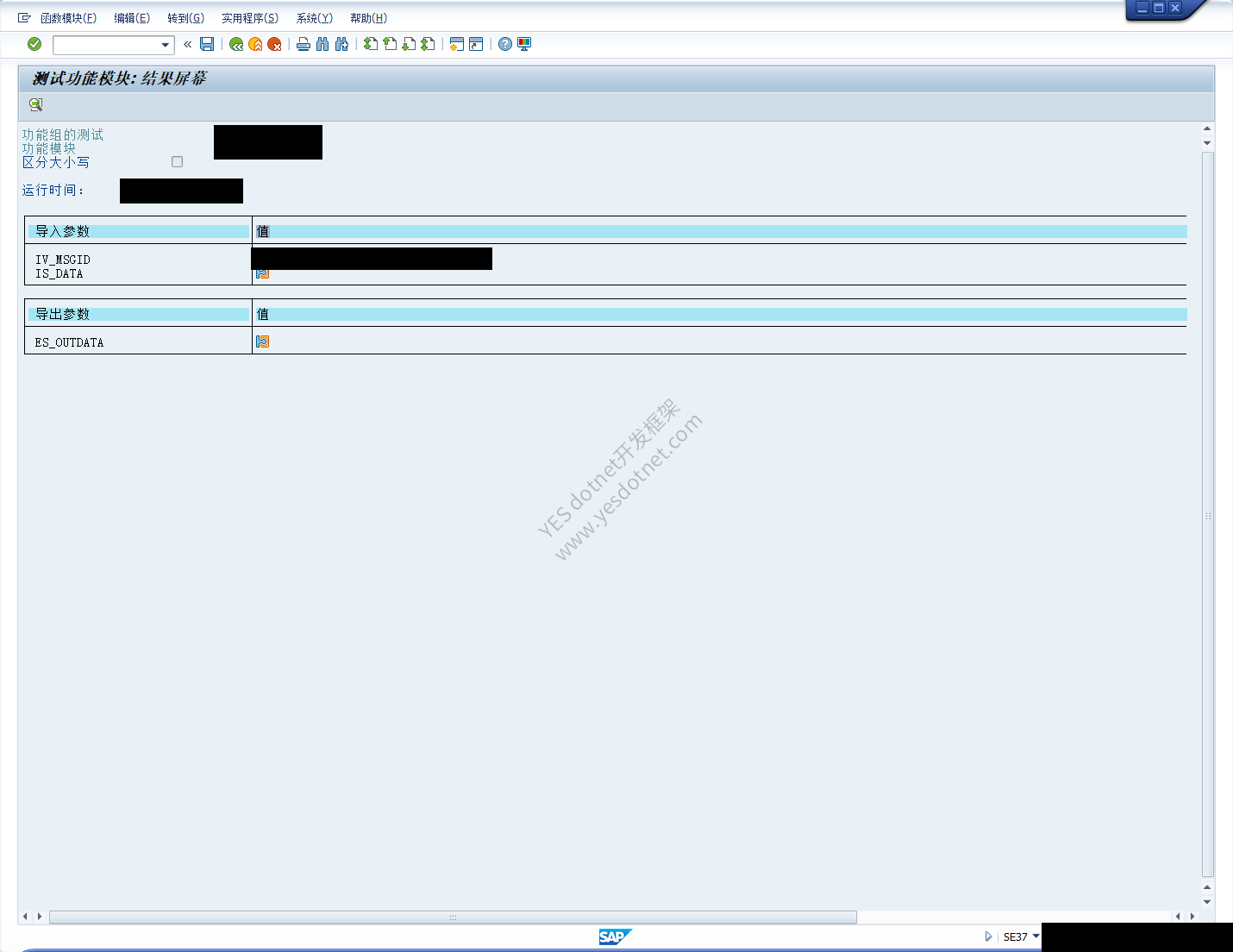Viewport: 1233px width, 952px height.
Task: Collapse the command field with « arrow
Action: pyautogui.click(x=187, y=44)
